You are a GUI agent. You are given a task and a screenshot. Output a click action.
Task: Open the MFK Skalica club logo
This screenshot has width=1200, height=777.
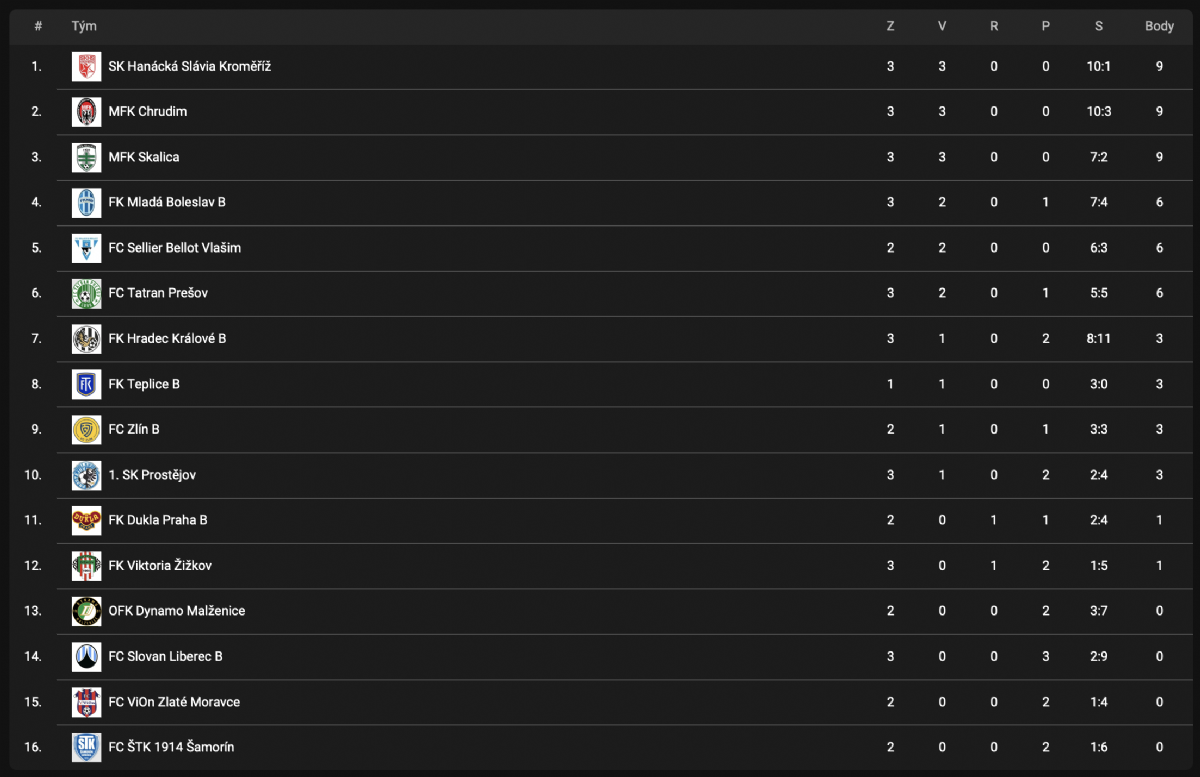click(x=87, y=157)
